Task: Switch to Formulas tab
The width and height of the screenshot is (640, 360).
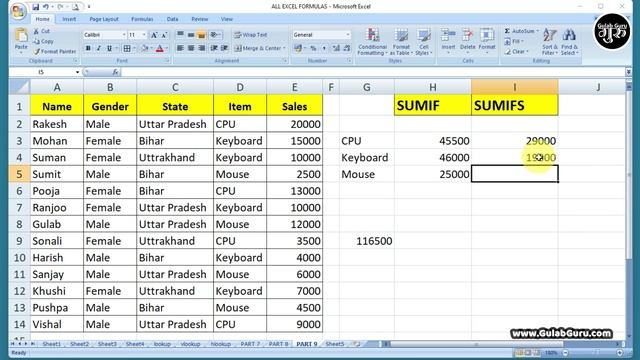Action: pyautogui.click(x=142, y=19)
